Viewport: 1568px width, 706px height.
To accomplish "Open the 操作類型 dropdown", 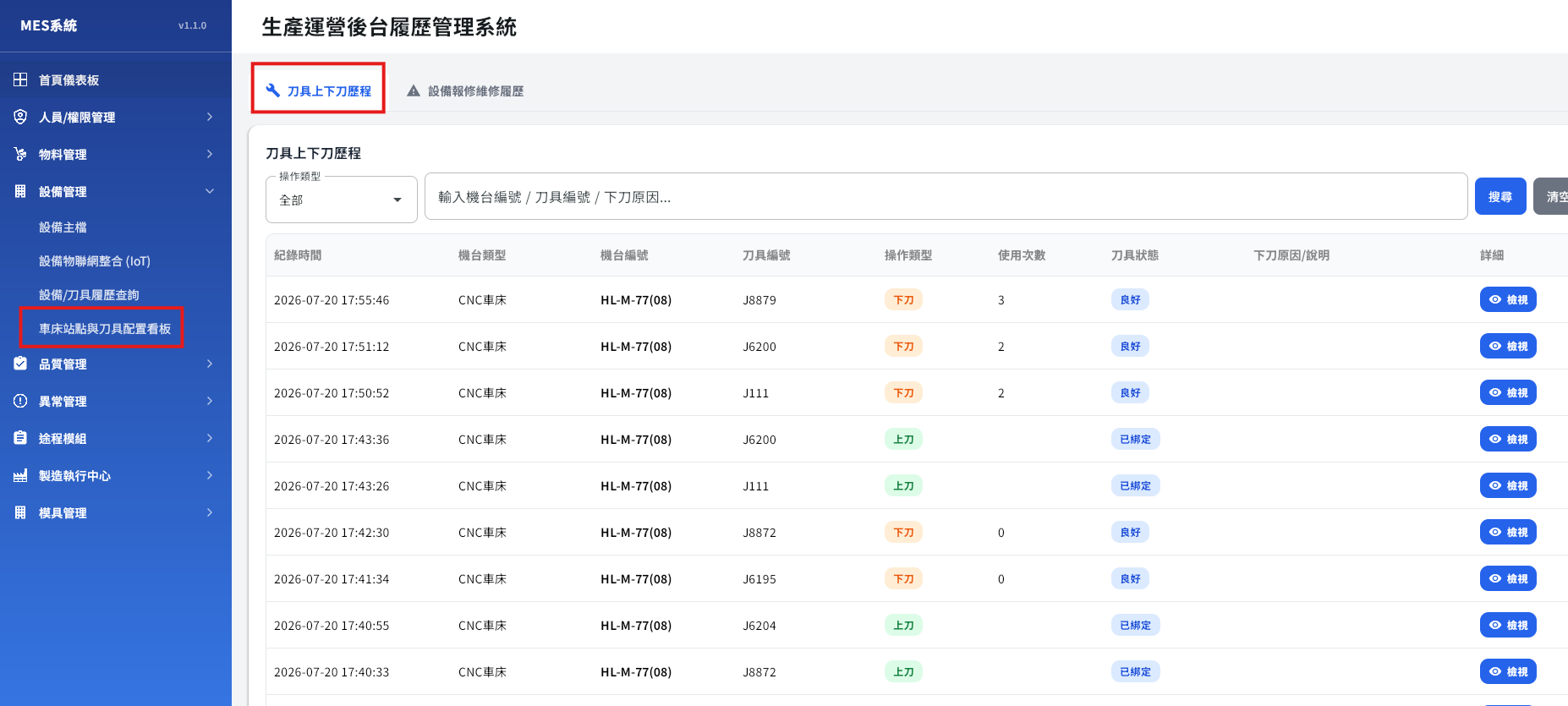I will (342, 200).
